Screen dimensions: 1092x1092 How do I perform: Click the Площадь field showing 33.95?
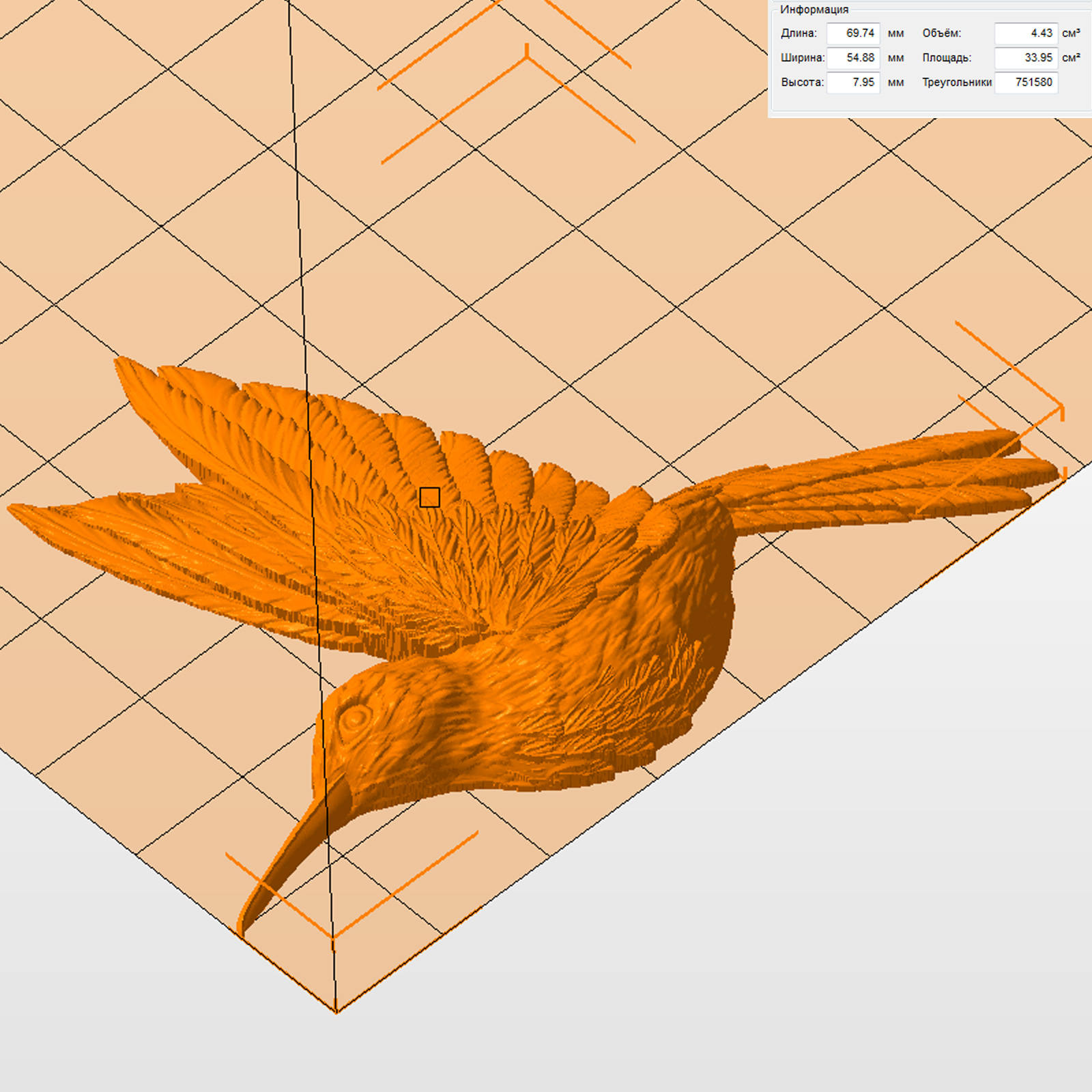1026,58
